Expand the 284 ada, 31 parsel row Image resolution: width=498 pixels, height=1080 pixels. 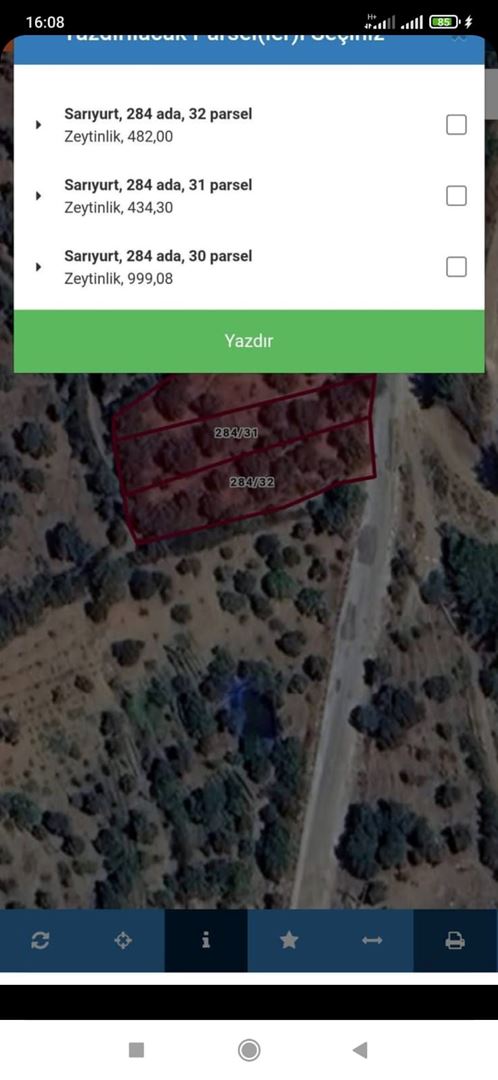pyautogui.click(x=39, y=196)
